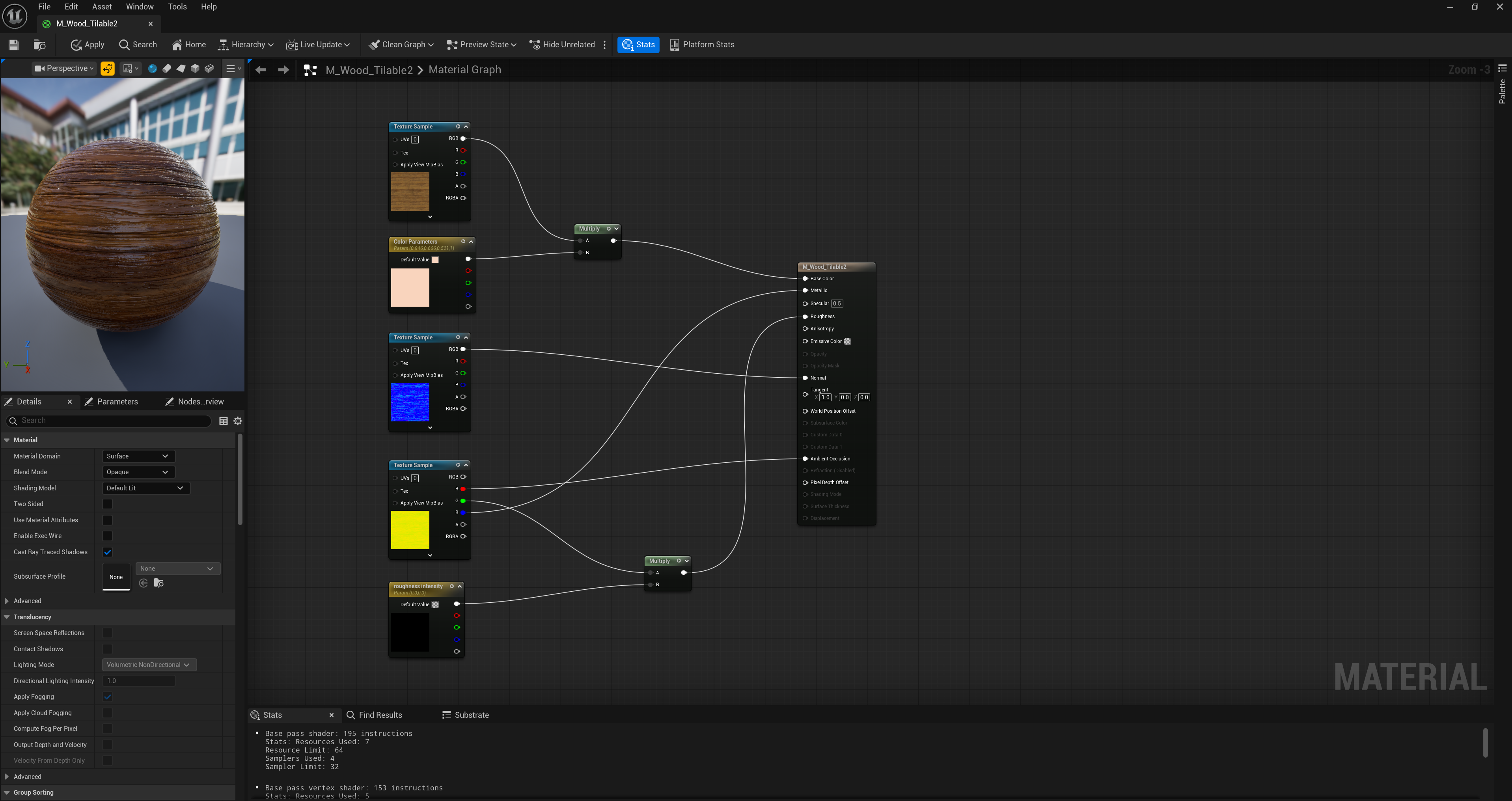The height and width of the screenshot is (801, 1512).
Task: Select the cylinder preview mesh icon
Action: click(x=167, y=69)
